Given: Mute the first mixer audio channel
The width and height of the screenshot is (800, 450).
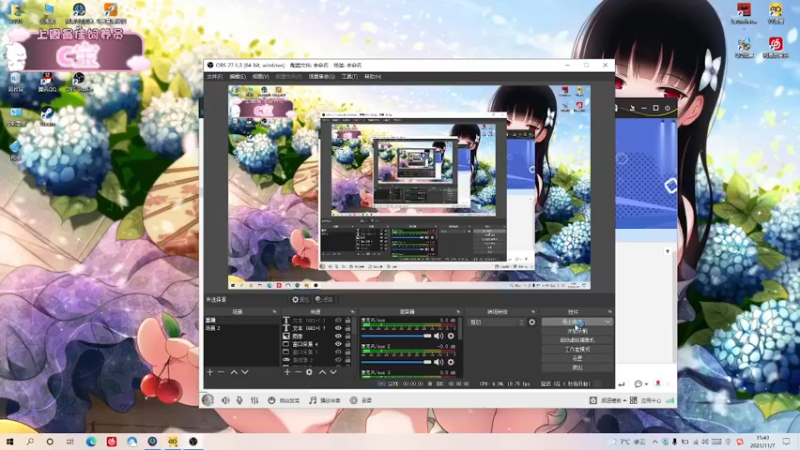Looking at the screenshot, I should 438,336.
